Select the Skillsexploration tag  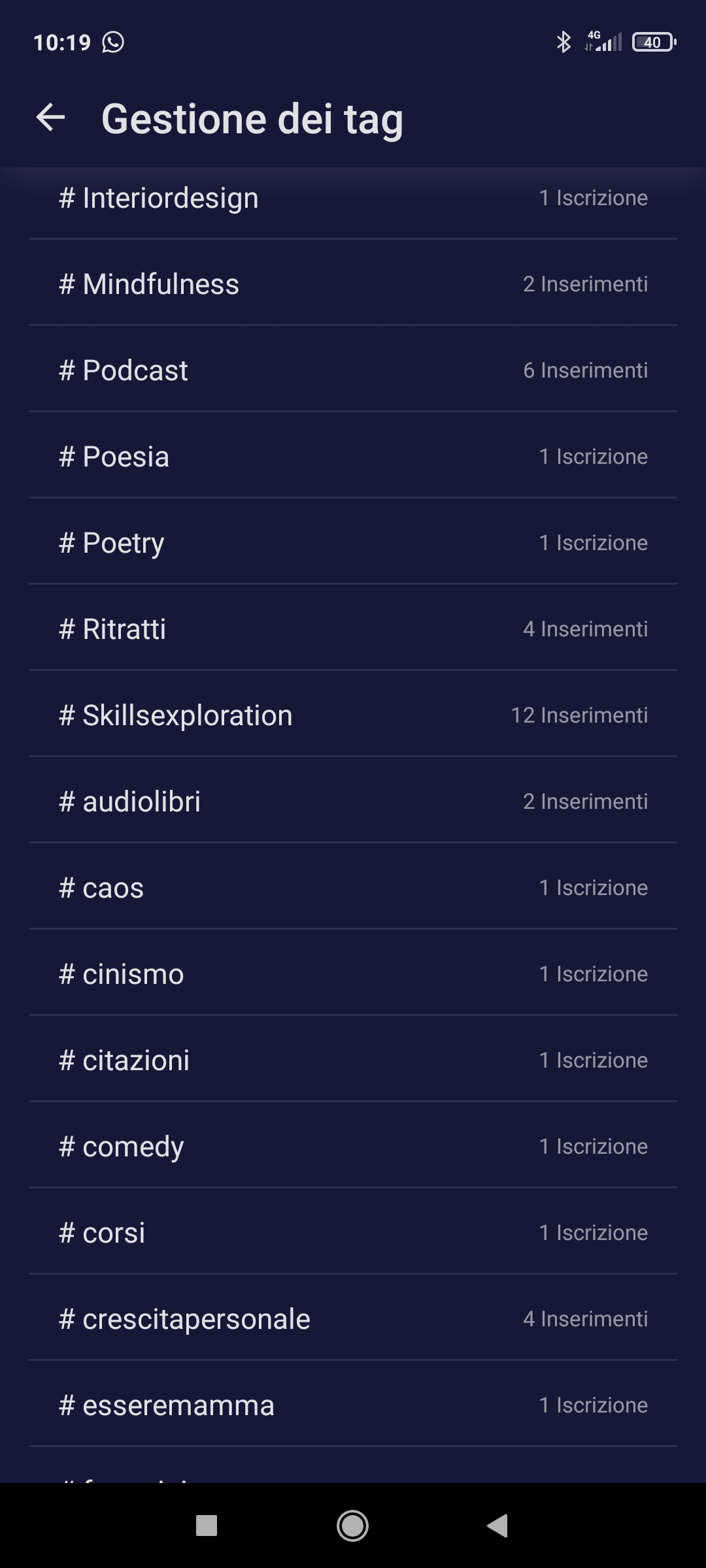pyautogui.click(x=353, y=715)
